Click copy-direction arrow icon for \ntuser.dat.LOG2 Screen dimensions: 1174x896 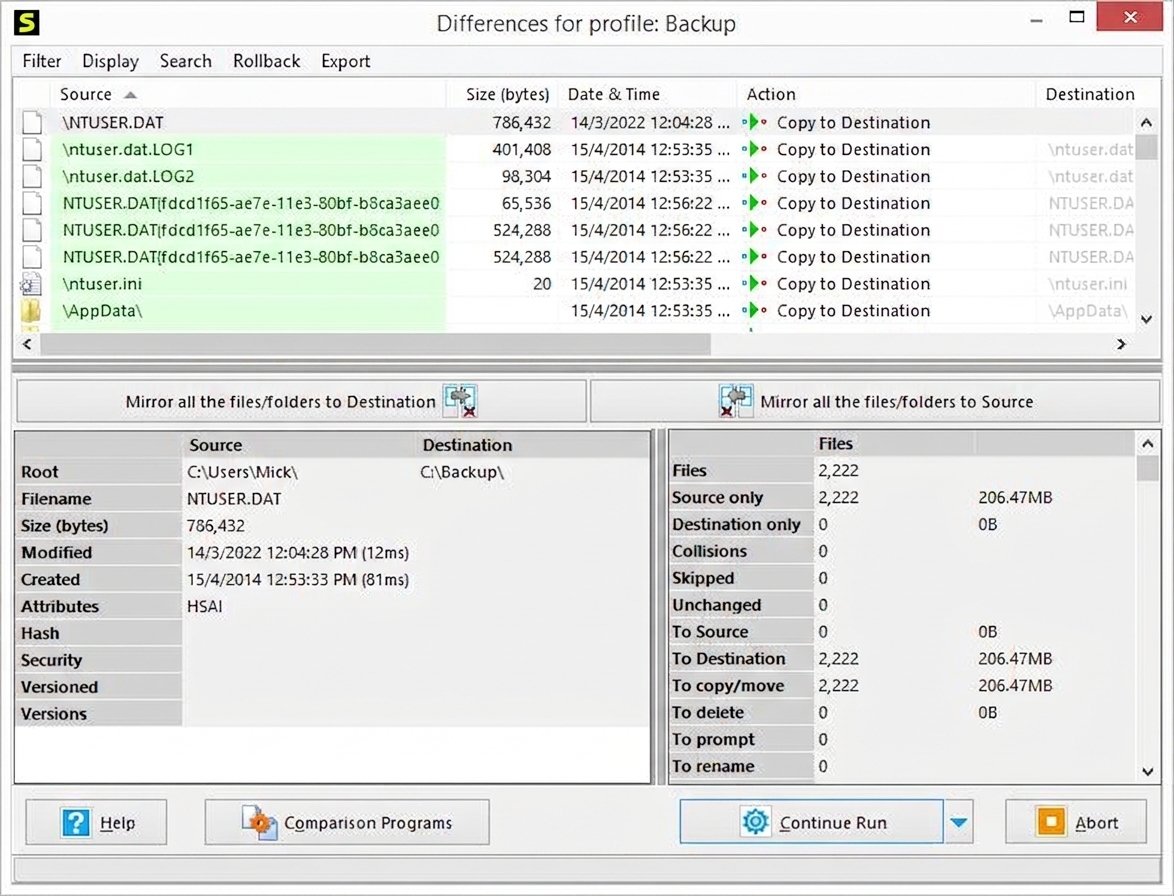(755, 176)
